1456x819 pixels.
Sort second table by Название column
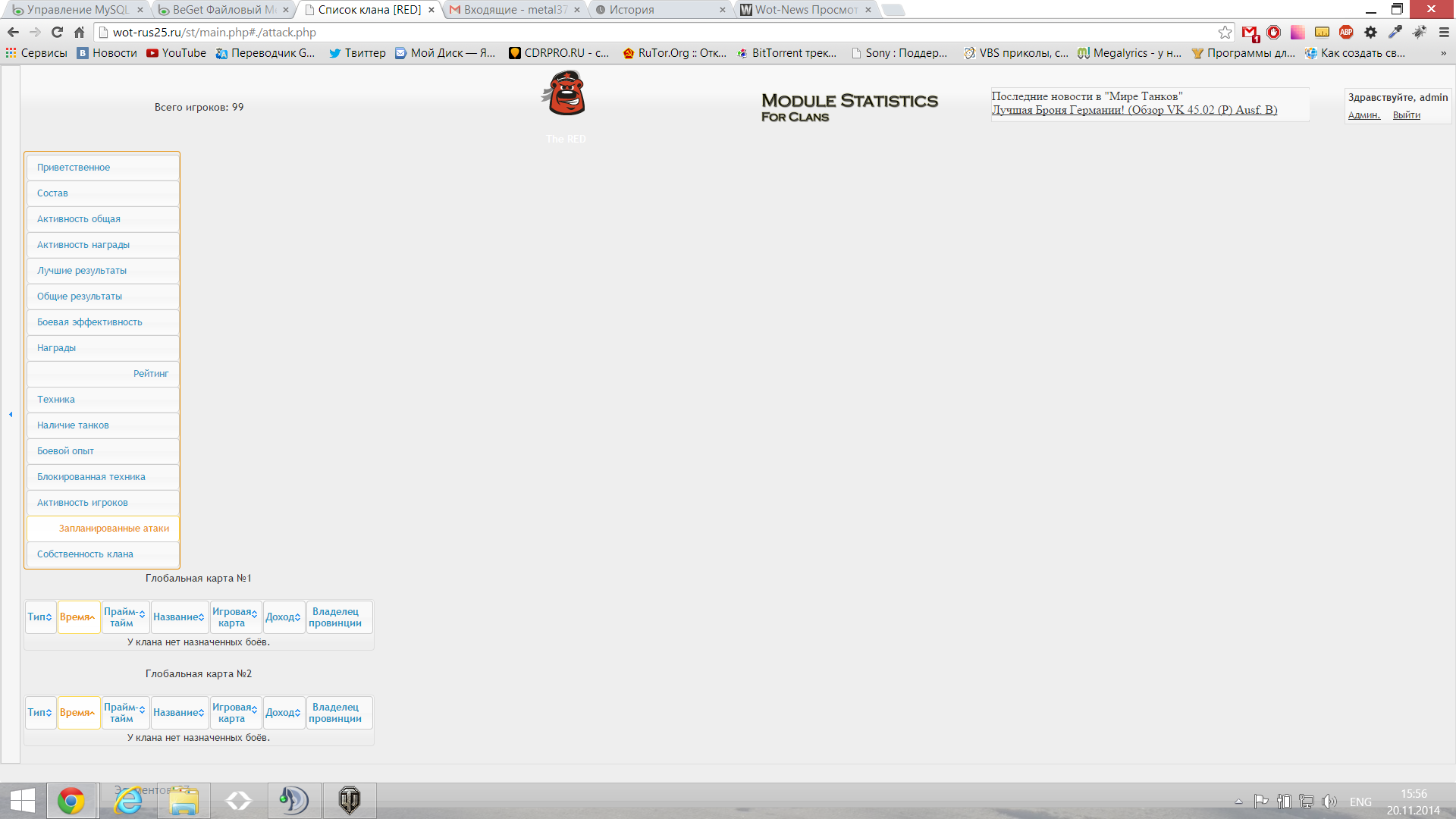[179, 713]
